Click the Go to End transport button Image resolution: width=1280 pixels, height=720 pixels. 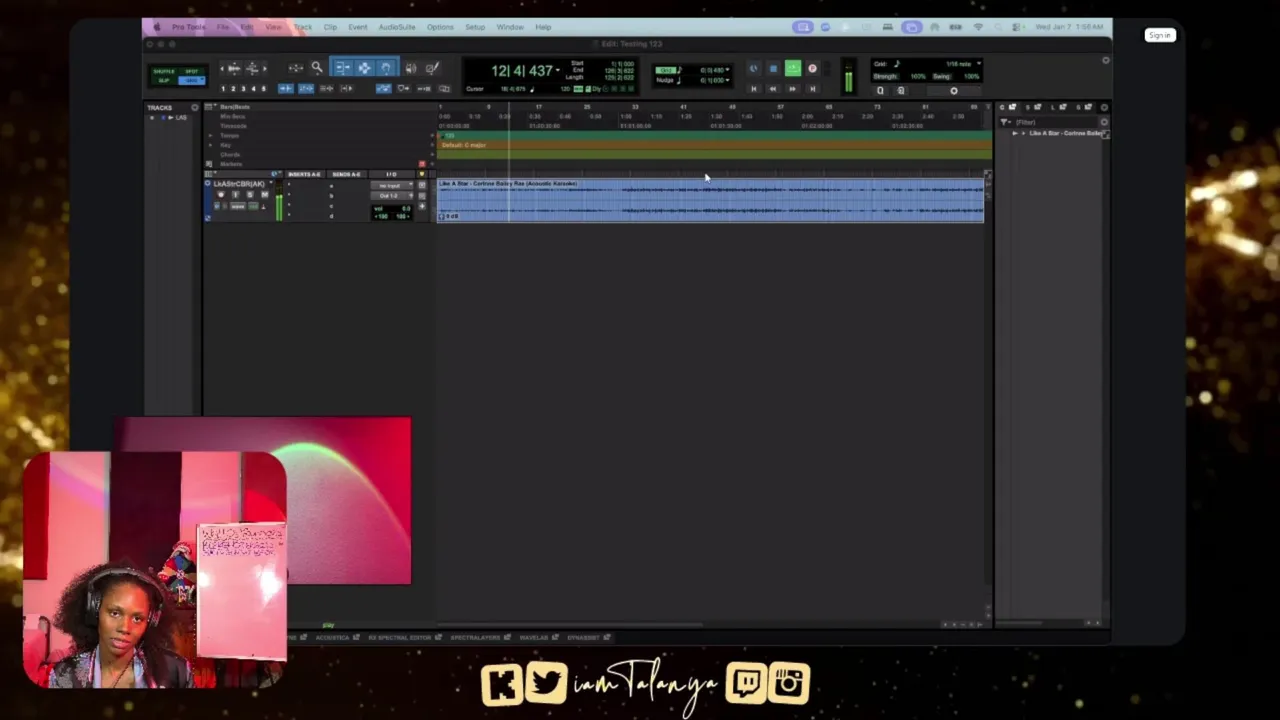click(813, 89)
